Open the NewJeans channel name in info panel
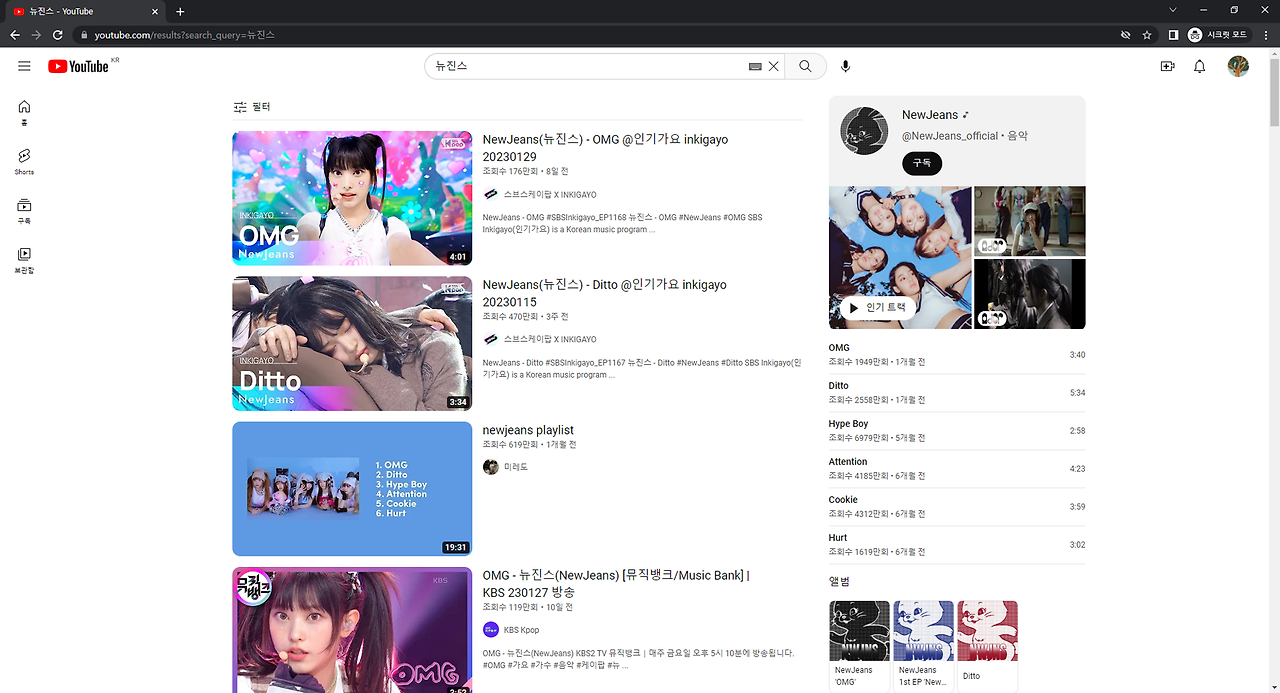This screenshot has width=1280, height=693. click(930, 115)
